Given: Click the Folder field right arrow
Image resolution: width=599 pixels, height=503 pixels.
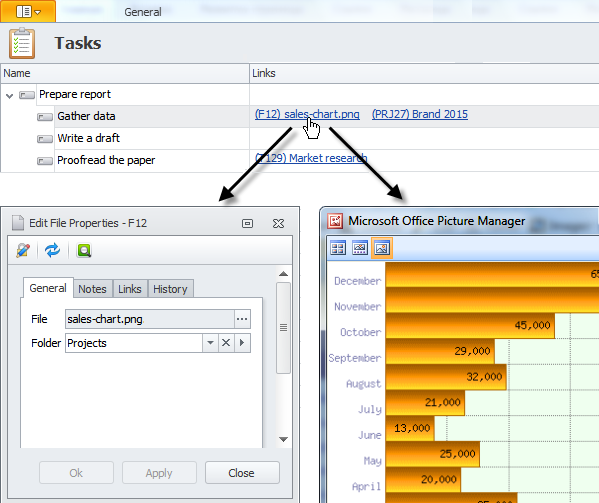Looking at the screenshot, I should point(242,343).
